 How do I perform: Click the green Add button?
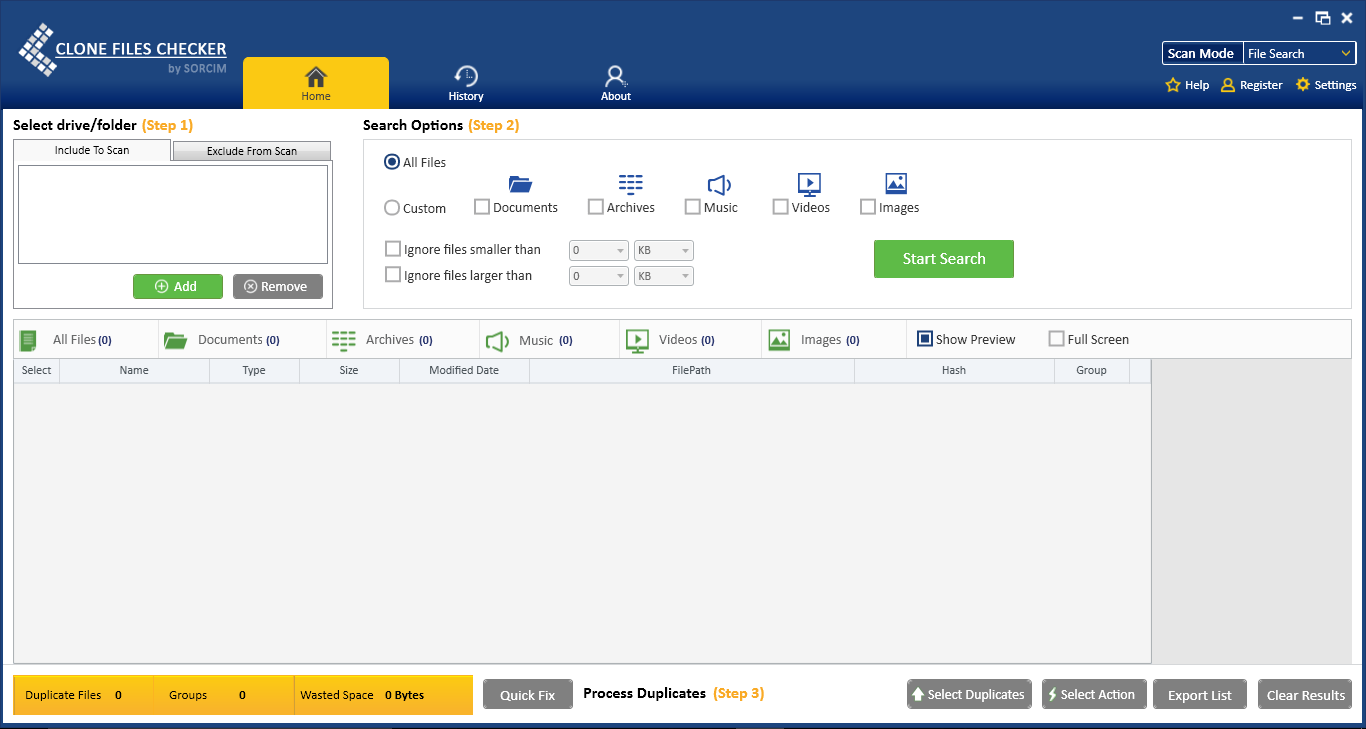(178, 286)
